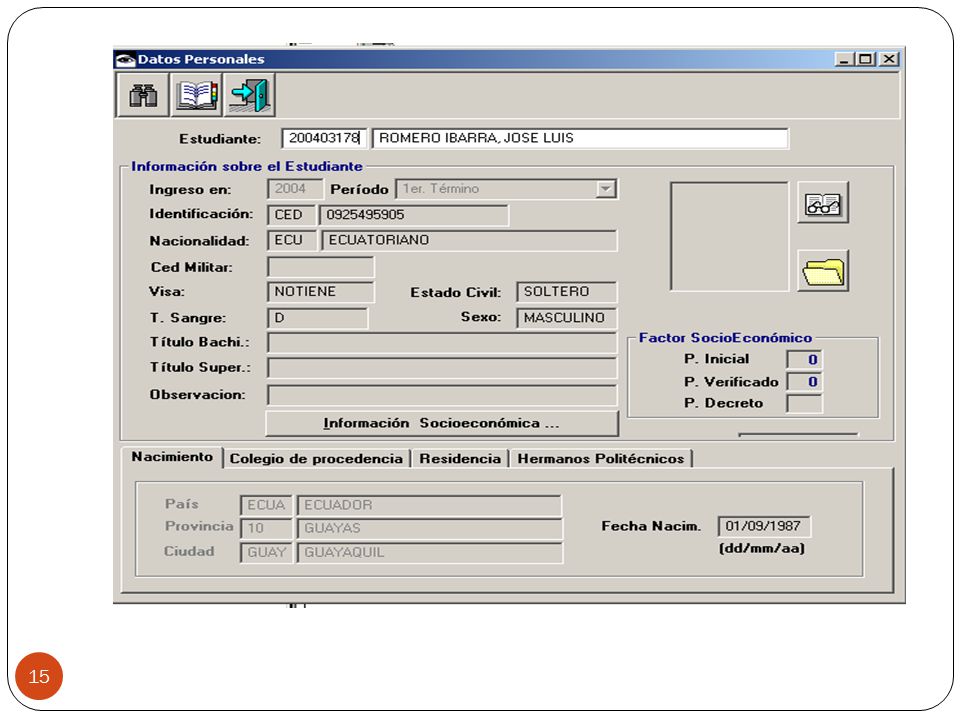Click the Provincia code 10 field
Image resolution: width=960 pixels, height=720 pixels.
coord(266,528)
